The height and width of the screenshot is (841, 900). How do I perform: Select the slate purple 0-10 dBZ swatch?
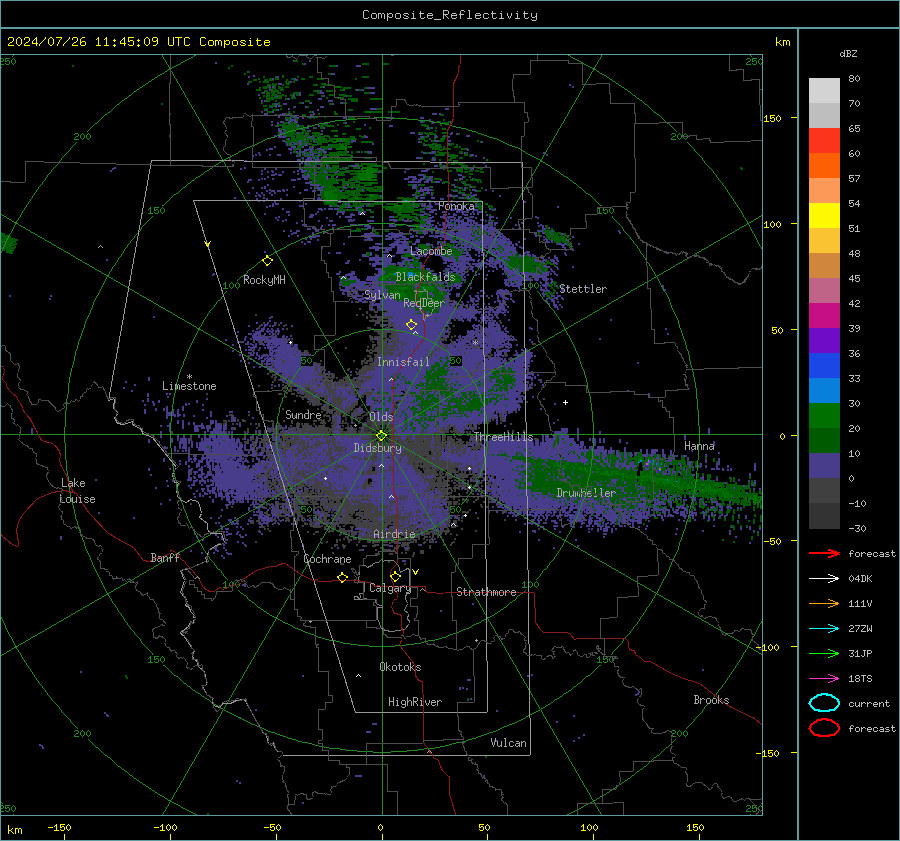pos(824,466)
